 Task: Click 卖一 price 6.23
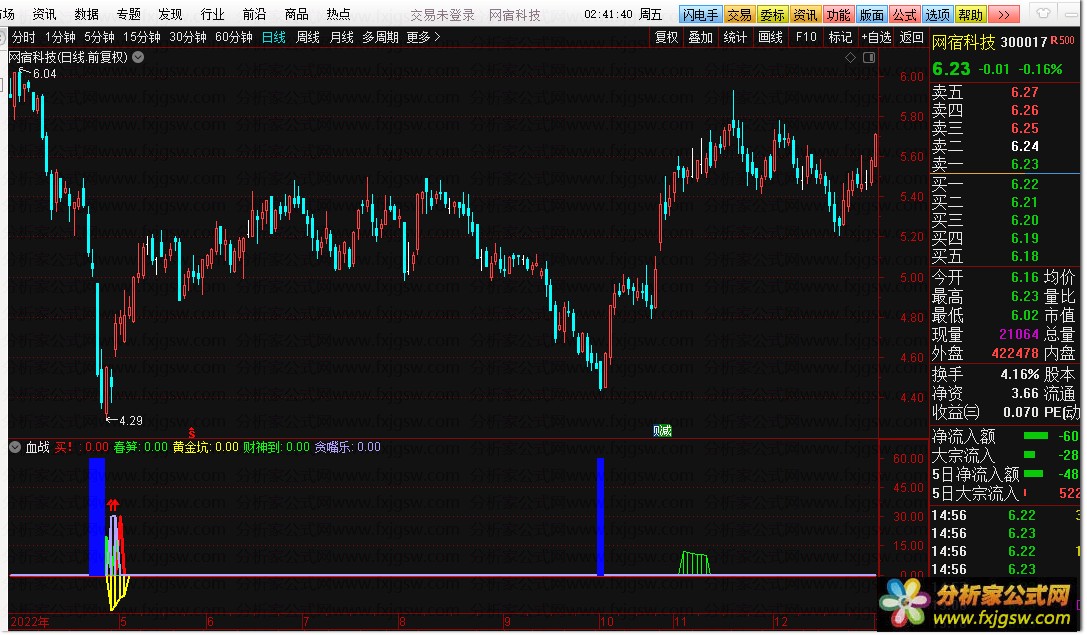click(x=1024, y=164)
